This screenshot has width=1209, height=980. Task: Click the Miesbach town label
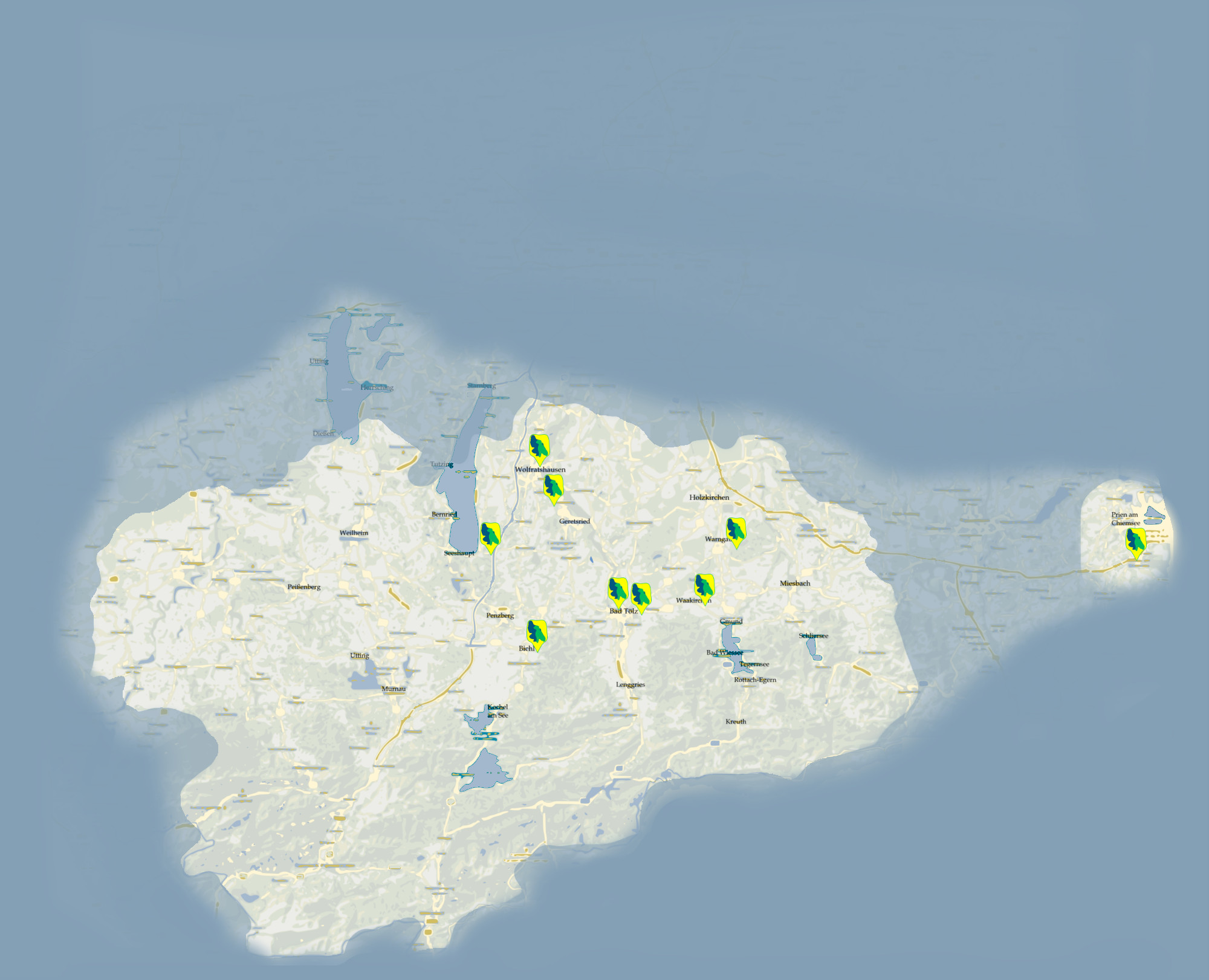tap(794, 583)
